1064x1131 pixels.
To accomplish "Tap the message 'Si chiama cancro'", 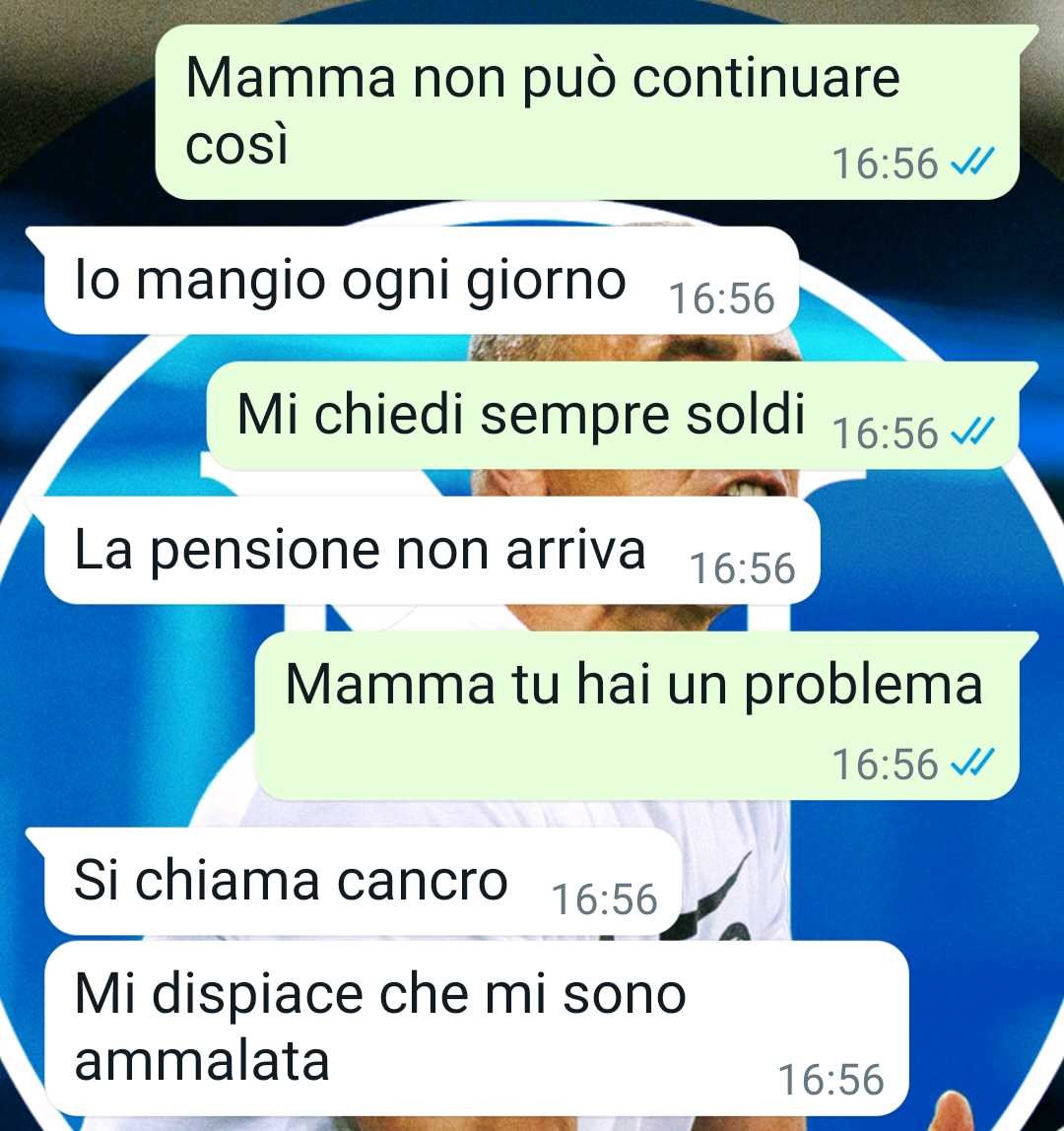I will click(x=363, y=882).
